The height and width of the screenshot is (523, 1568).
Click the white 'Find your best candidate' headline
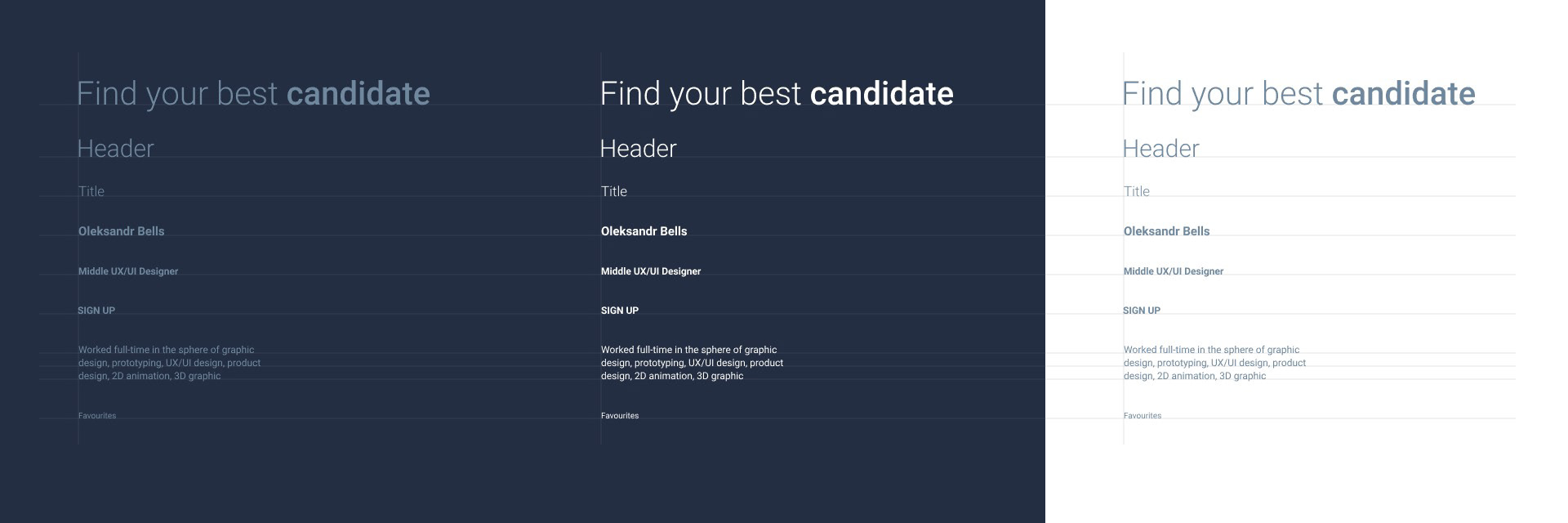777,94
